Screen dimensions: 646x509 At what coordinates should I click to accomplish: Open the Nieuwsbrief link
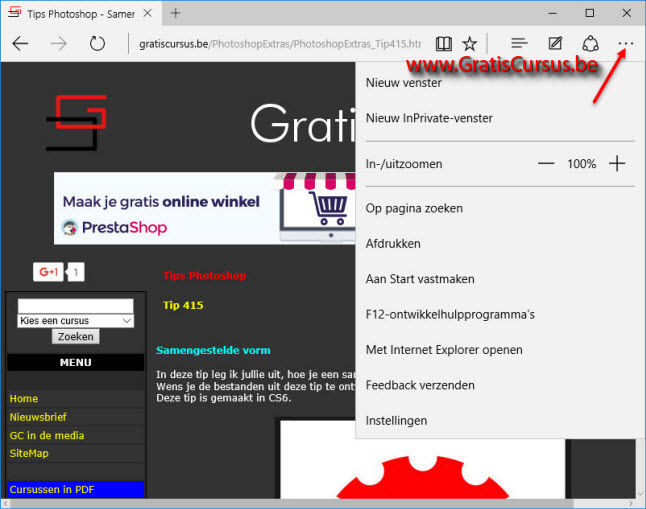(x=38, y=417)
